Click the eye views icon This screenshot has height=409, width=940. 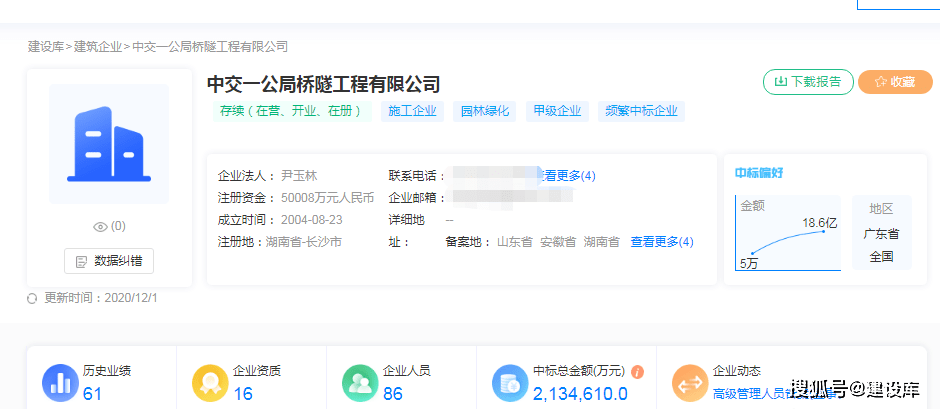(x=101, y=227)
